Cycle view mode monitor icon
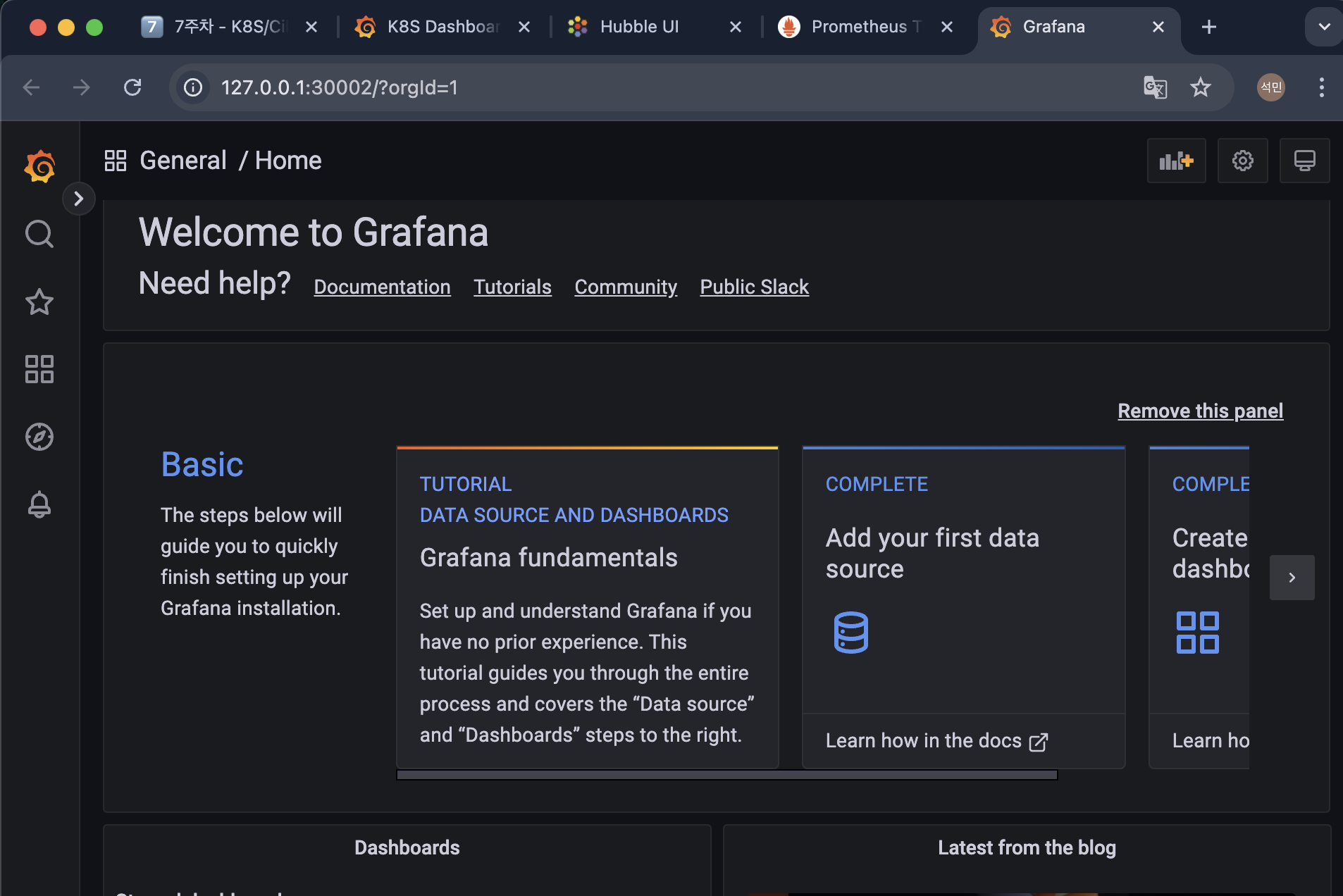Viewport: 1343px width, 896px height. click(x=1305, y=161)
